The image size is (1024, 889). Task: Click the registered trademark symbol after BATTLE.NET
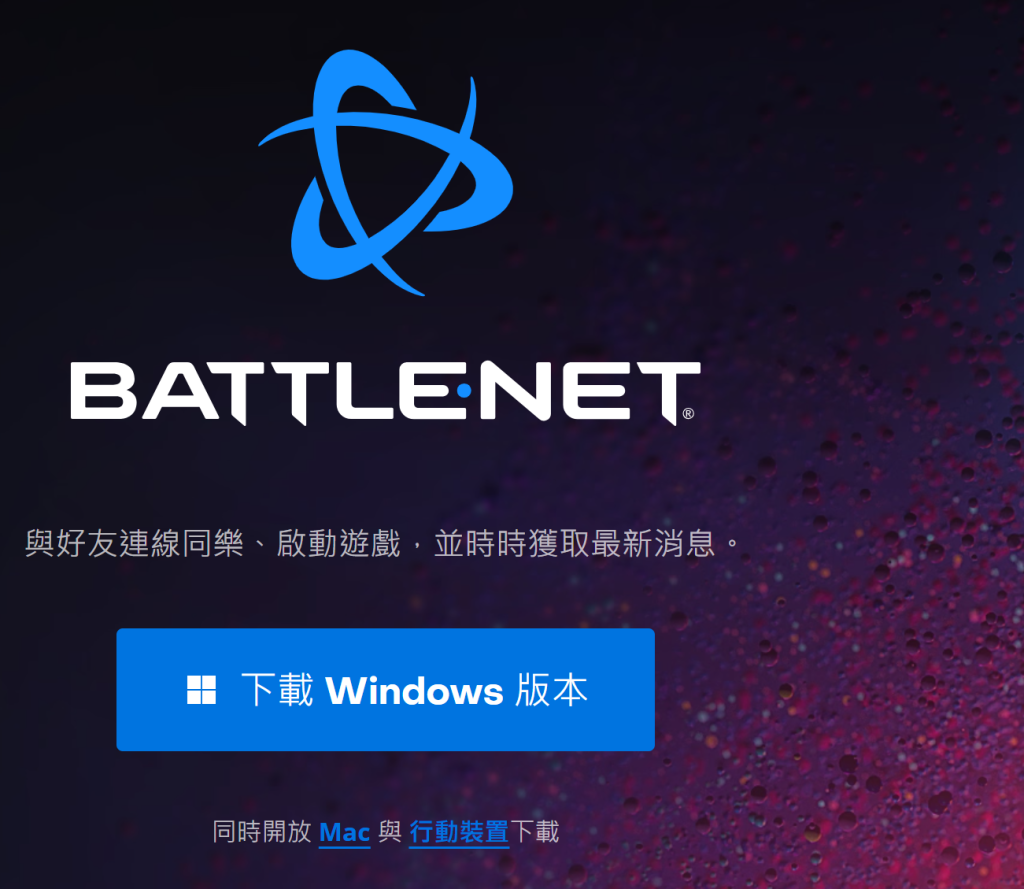(688, 413)
